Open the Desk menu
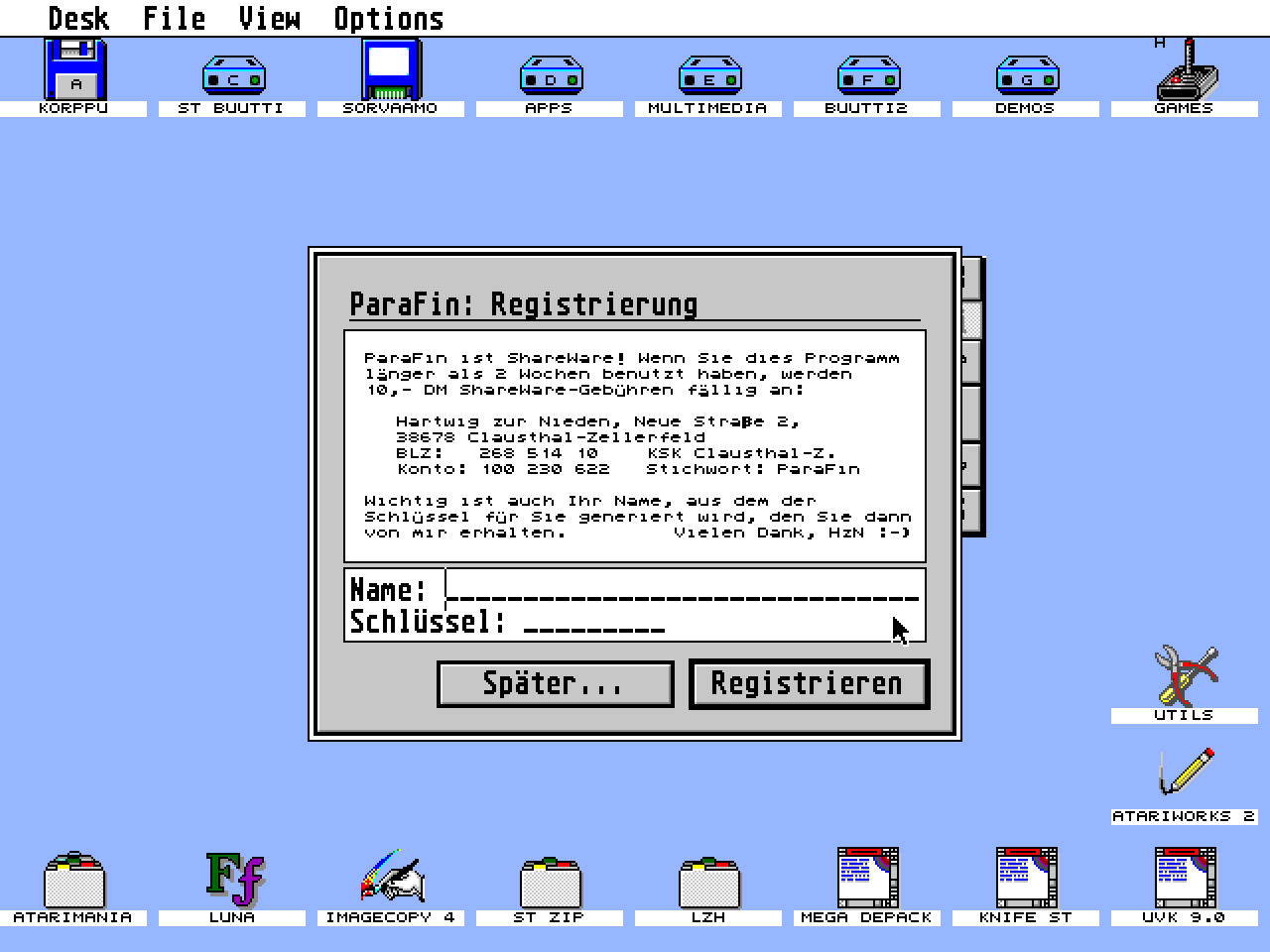The width and height of the screenshot is (1270, 952). point(78,19)
